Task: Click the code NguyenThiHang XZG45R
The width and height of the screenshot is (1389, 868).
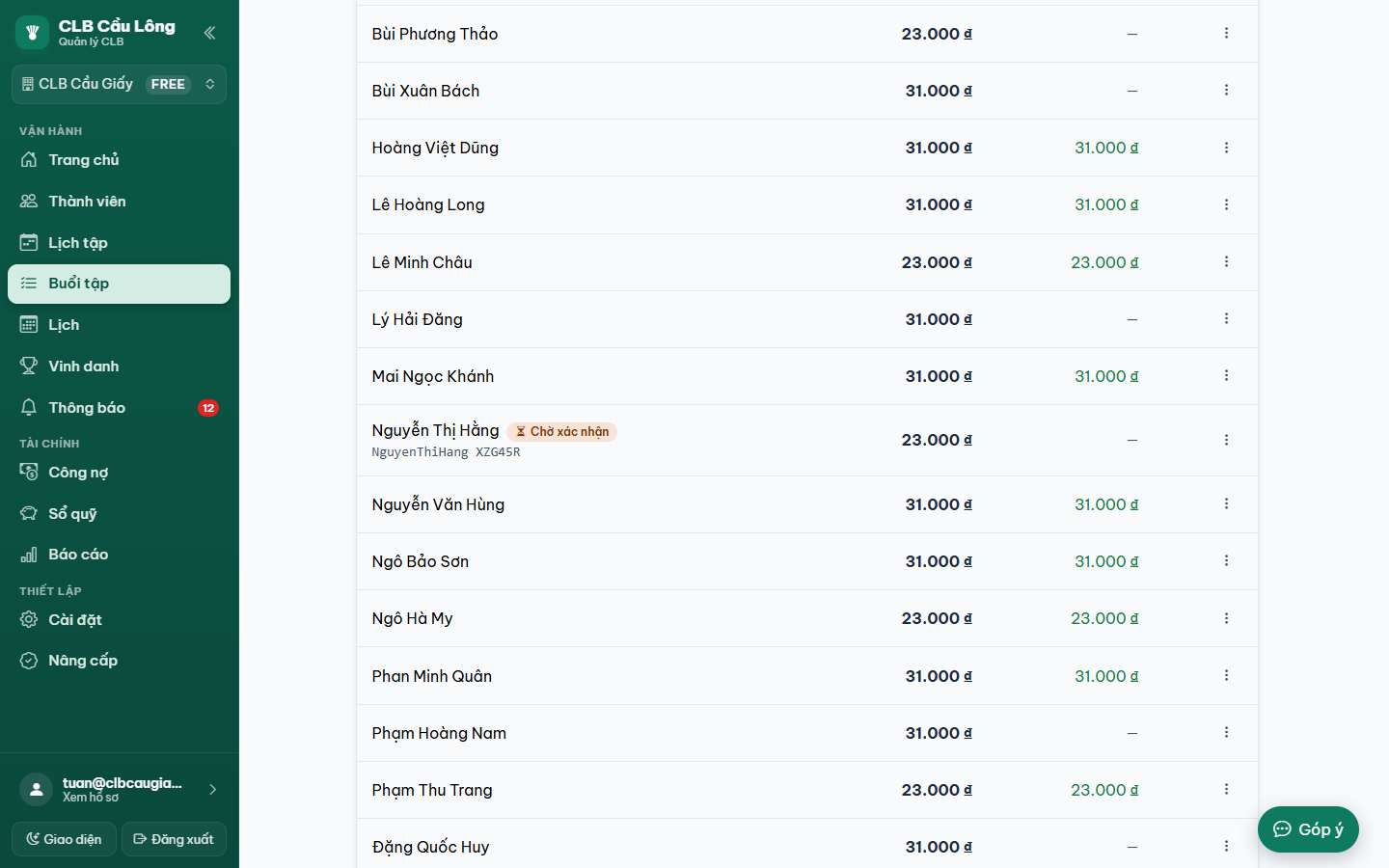Action: 446,452
